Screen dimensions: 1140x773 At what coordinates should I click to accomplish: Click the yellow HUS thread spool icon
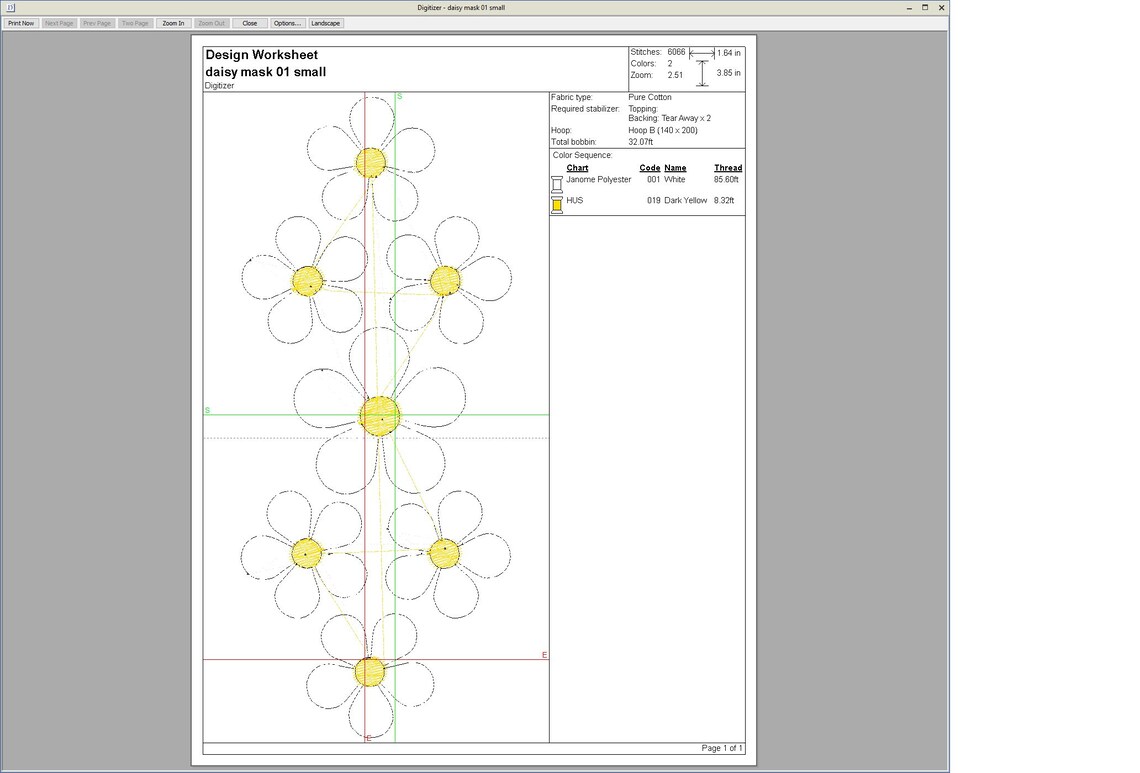click(x=557, y=205)
